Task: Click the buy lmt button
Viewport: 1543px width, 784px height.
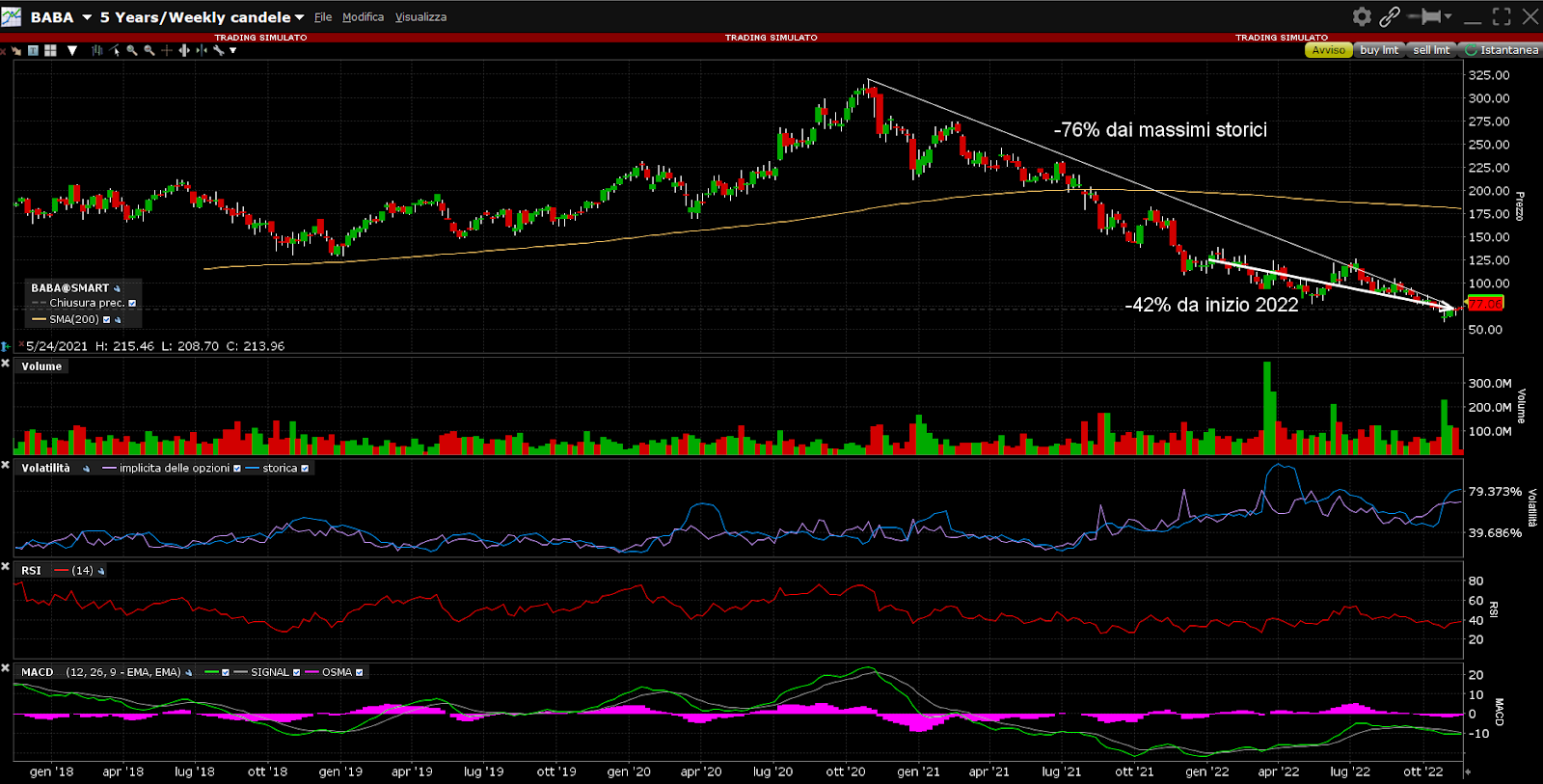Action: click(x=1379, y=50)
